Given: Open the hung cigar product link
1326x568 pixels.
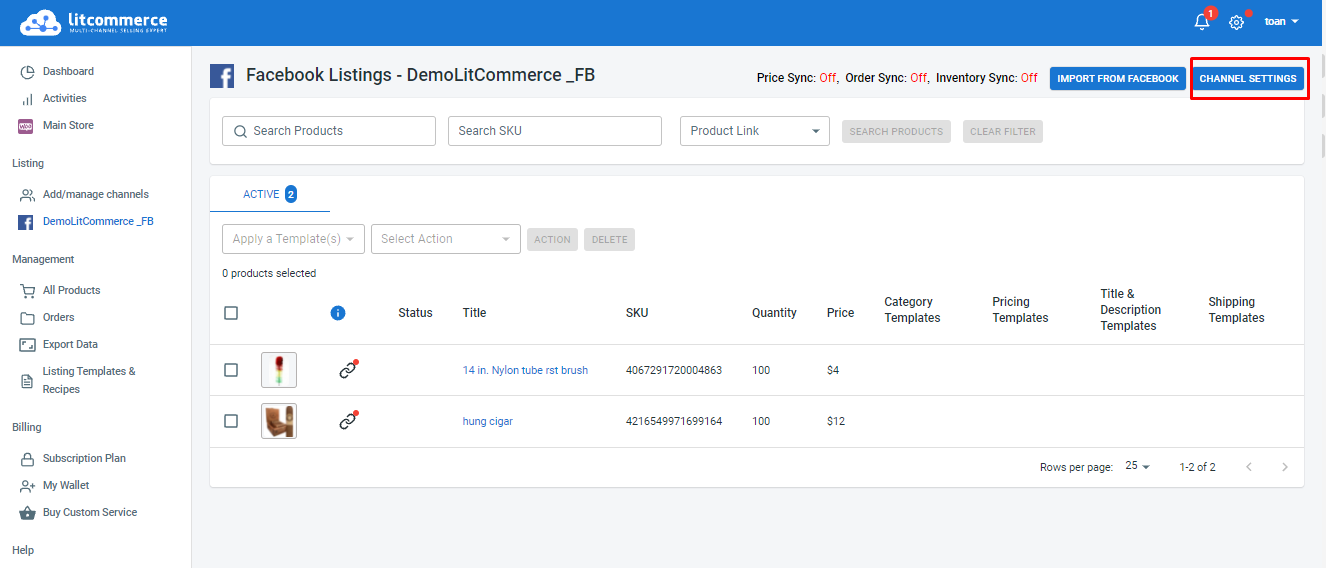Looking at the screenshot, I should tap(487, 422).
